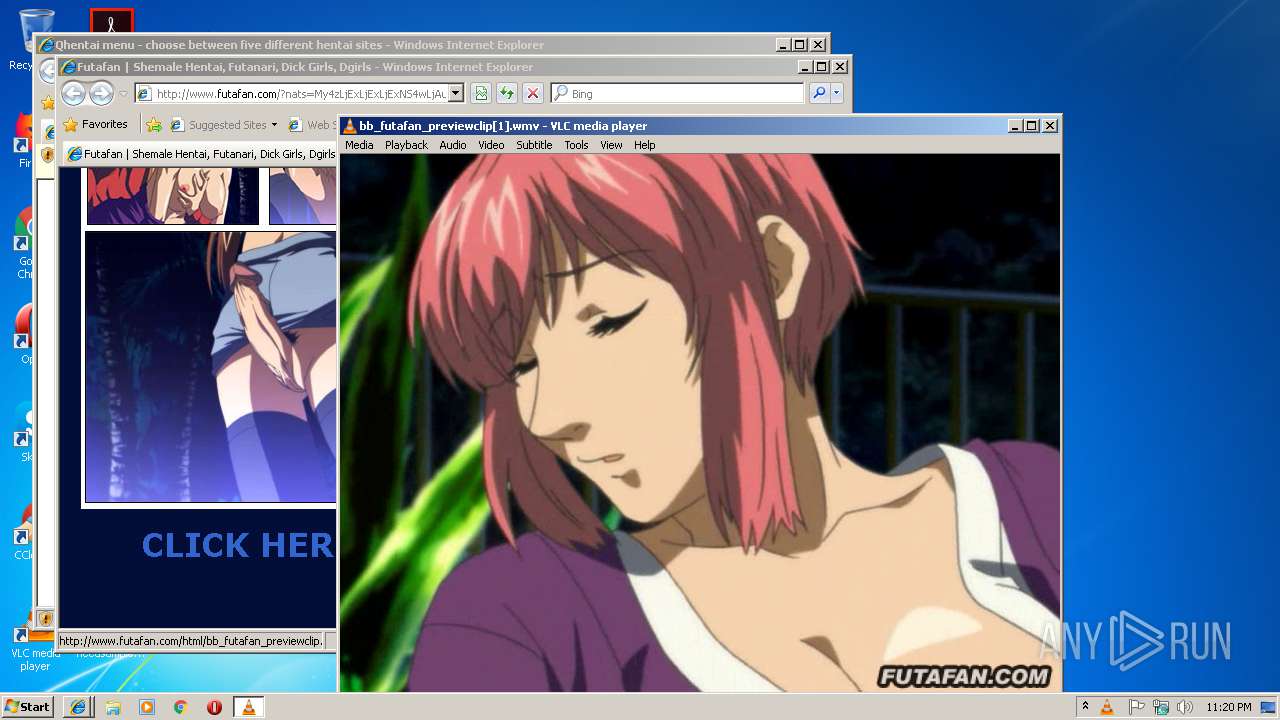Click the Stop loading X icon in Internet Explorer
Screen dimensions: 1280x720
click(x=533, y=93)
